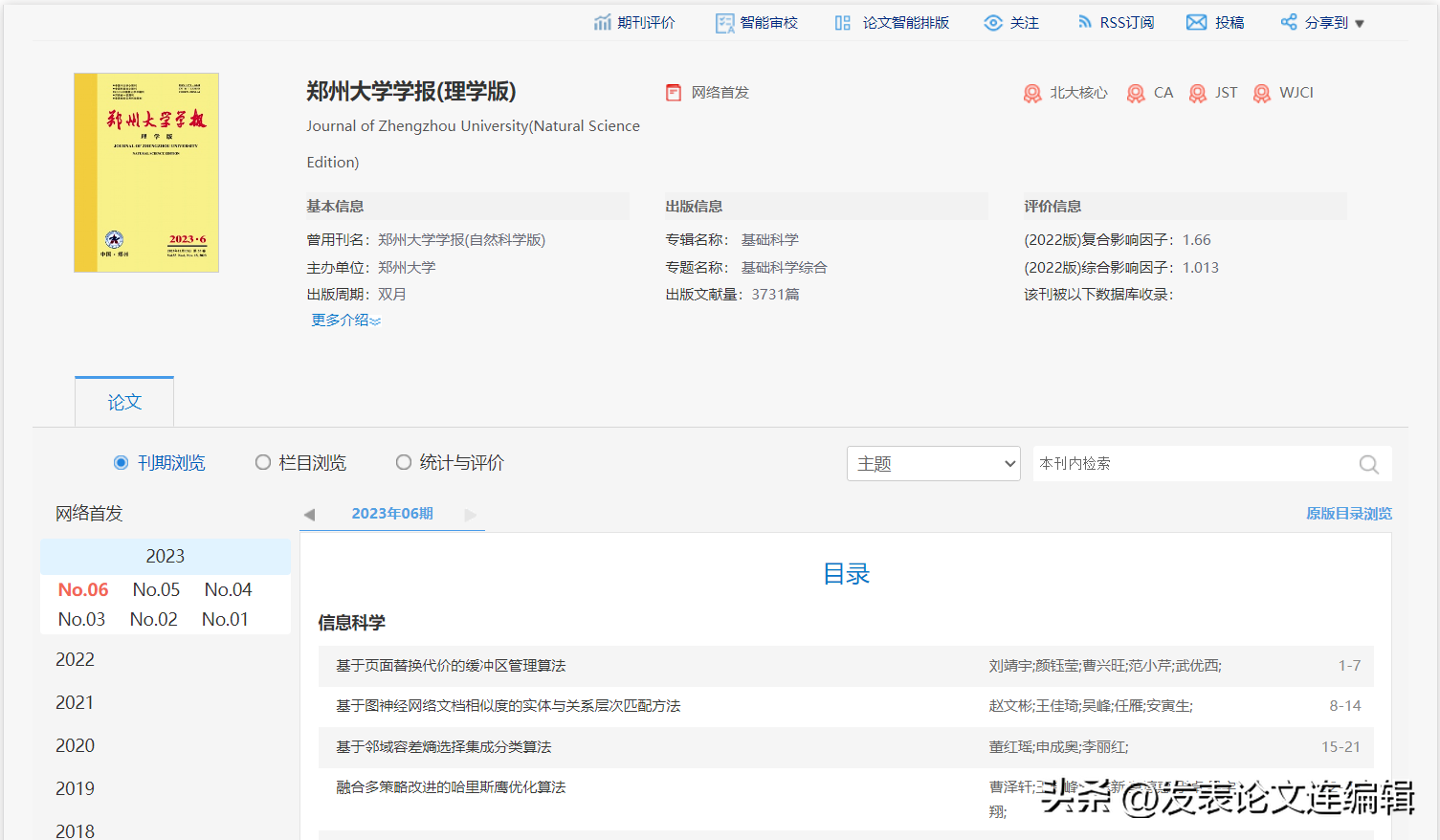Expand the 2021 year list
Viewport: 1440px width, 840px height.
click(x=75, y=703)
